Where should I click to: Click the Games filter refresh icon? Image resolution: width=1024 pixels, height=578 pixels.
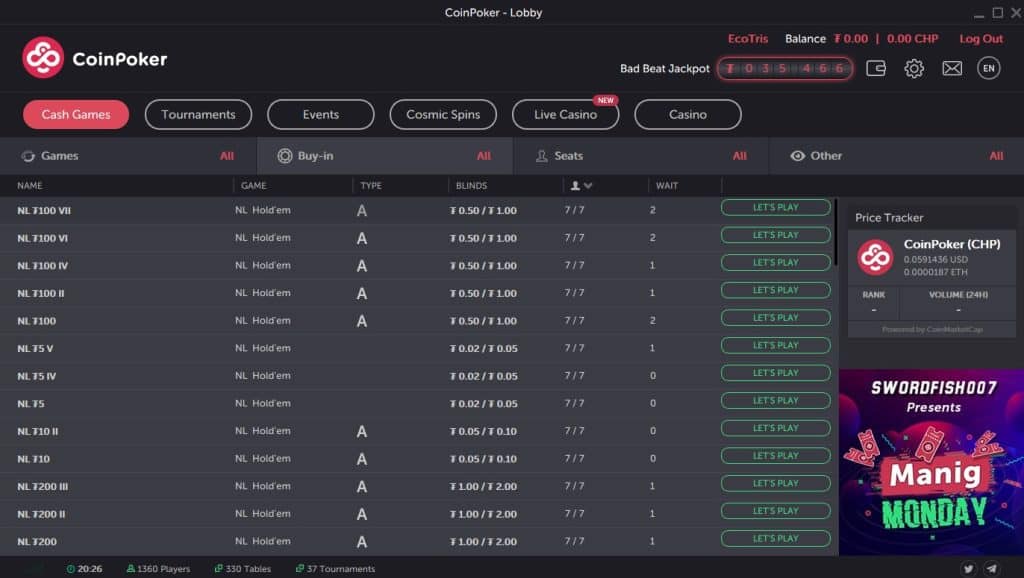(x=28, y=156)
